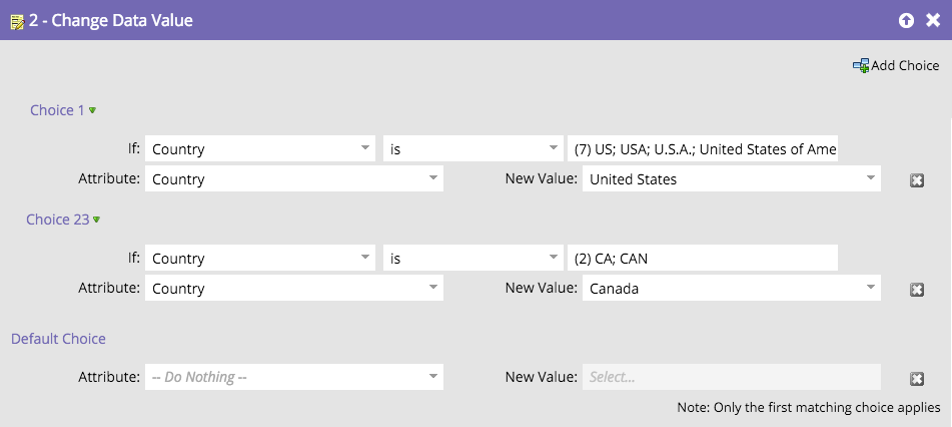This screenshot has width=952, height=427.
Task: Click the Add Choice link
Action: point(904,66)
